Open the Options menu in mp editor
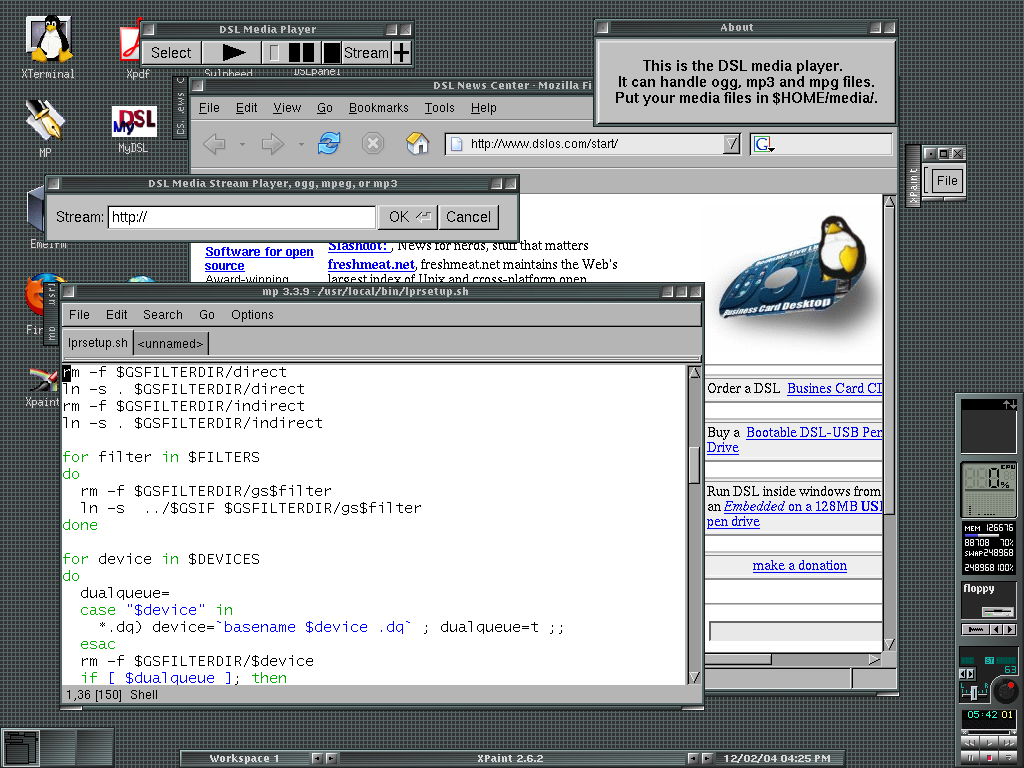 point(252,315)
